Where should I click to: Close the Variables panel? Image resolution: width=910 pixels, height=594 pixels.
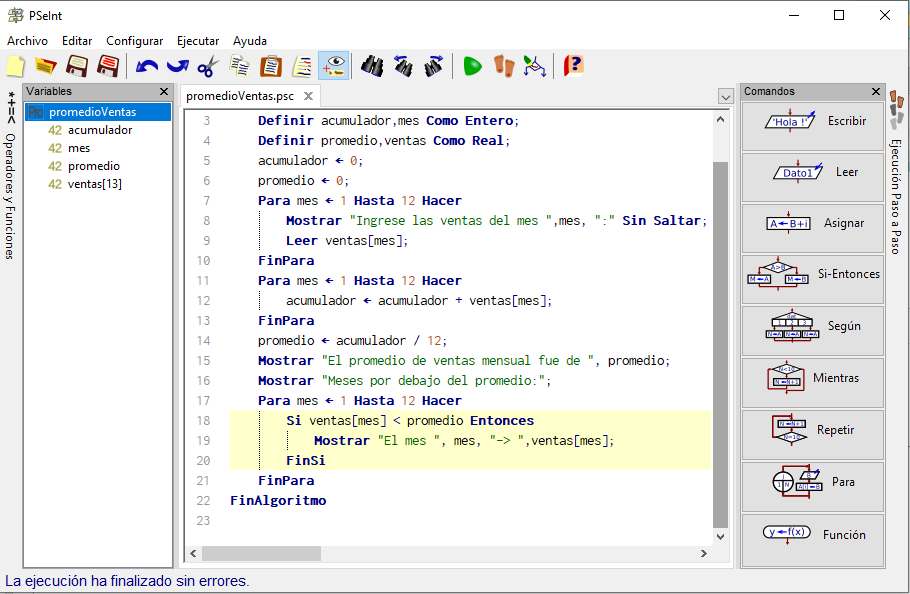tap(164, 91)
